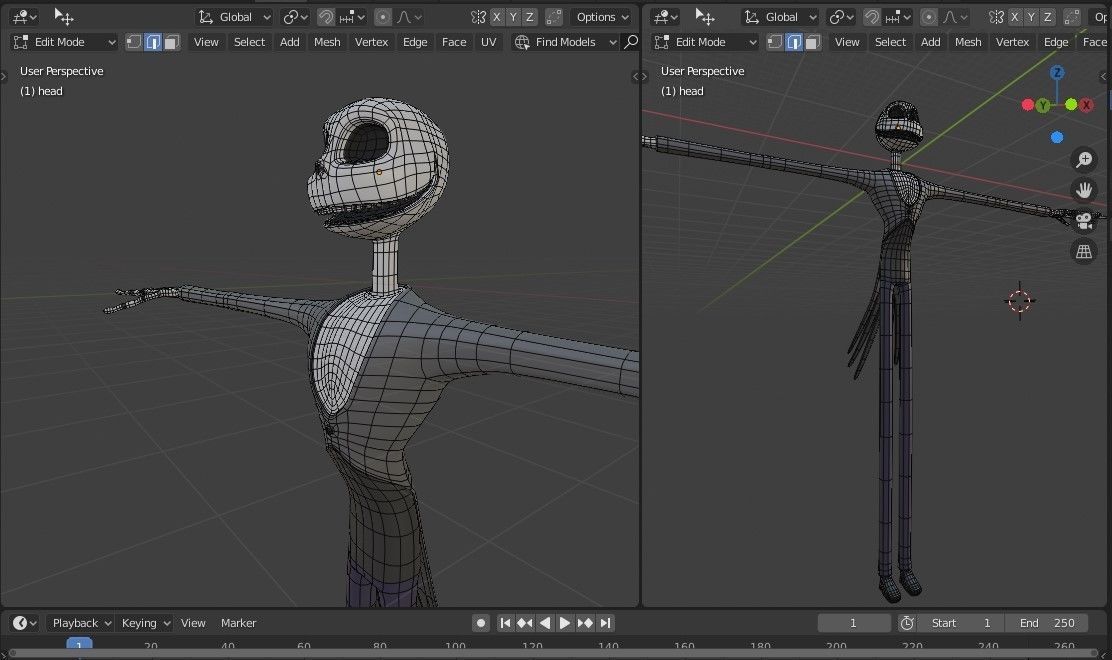Click the zoom view magnifier icon
Viewport: 1112px width, 660px height.
click(x=1084, y=160)
